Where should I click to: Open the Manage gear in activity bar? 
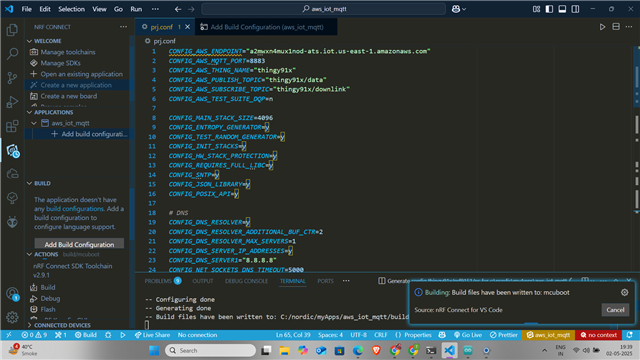[12, 317]
